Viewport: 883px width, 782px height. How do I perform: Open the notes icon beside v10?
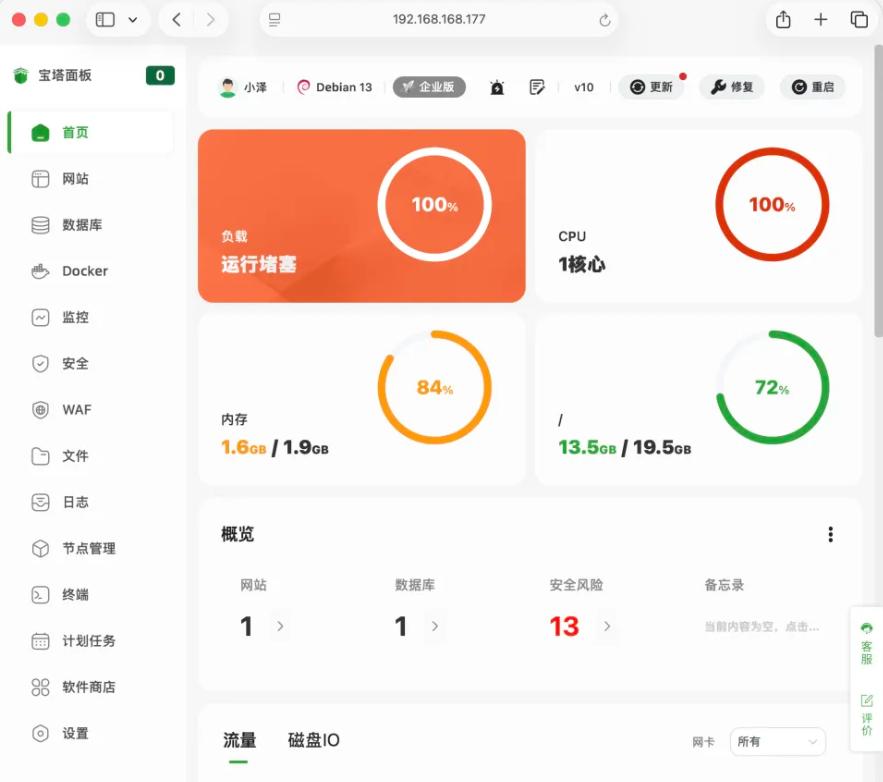coord(537,87)
